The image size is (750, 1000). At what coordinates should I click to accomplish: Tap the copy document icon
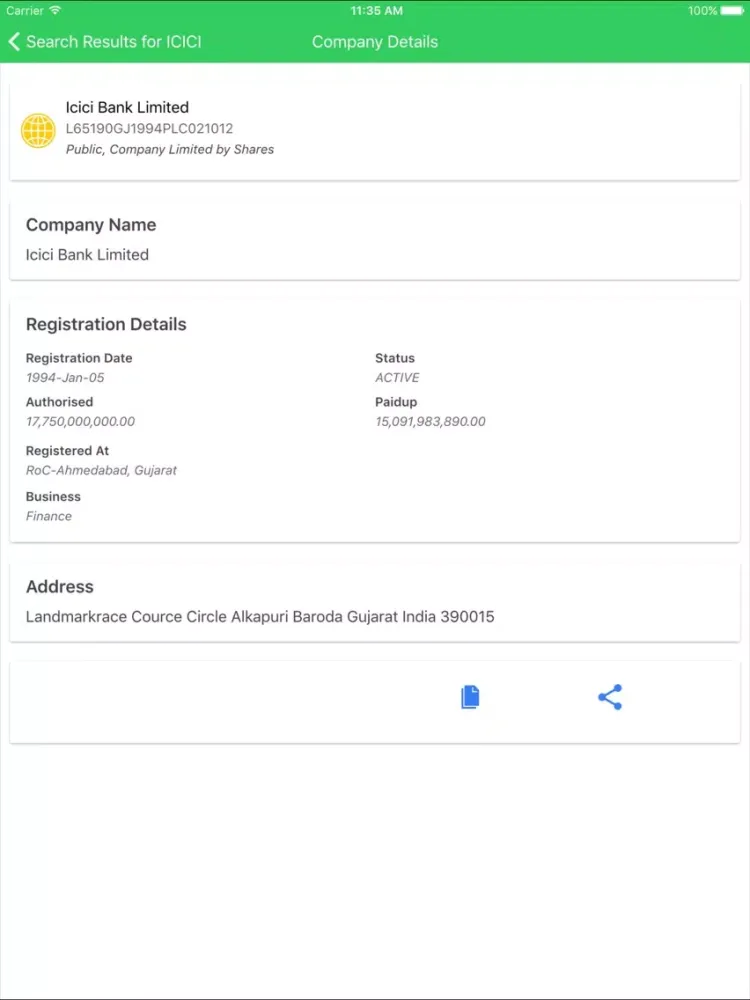pyautogui.click(x=470, y=697)
